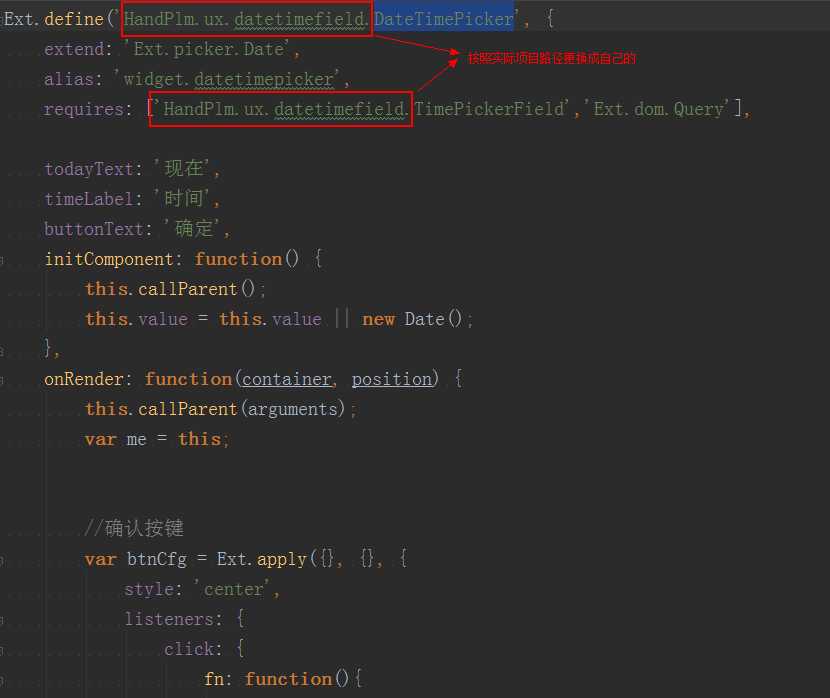Click the 'me' variable declaration
Image resolution: width=830 pixels, height=698 pixels.
pos(136,439)
